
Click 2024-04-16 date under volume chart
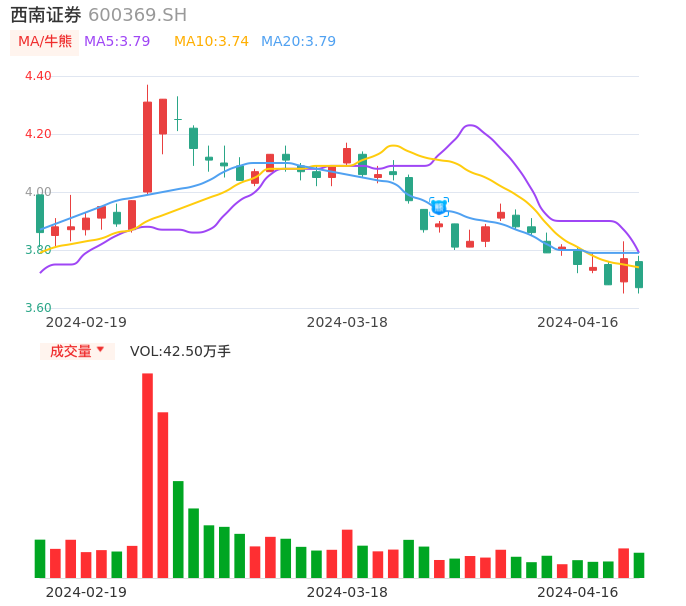578,592
